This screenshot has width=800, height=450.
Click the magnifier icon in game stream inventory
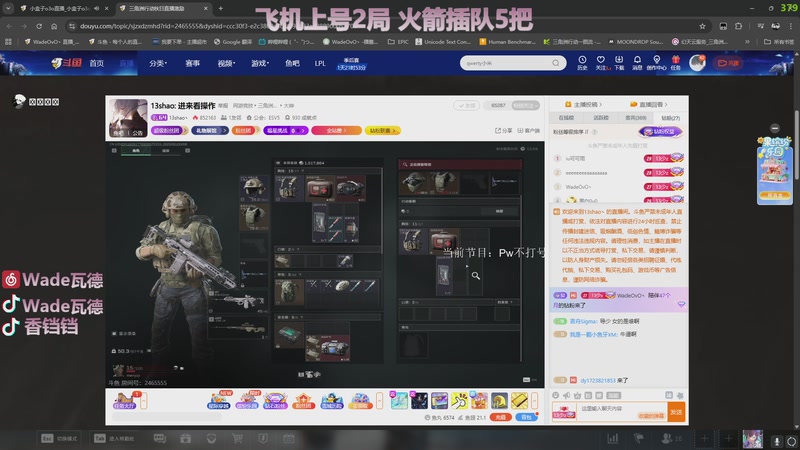pyautogui.click(x=476, y=276)
